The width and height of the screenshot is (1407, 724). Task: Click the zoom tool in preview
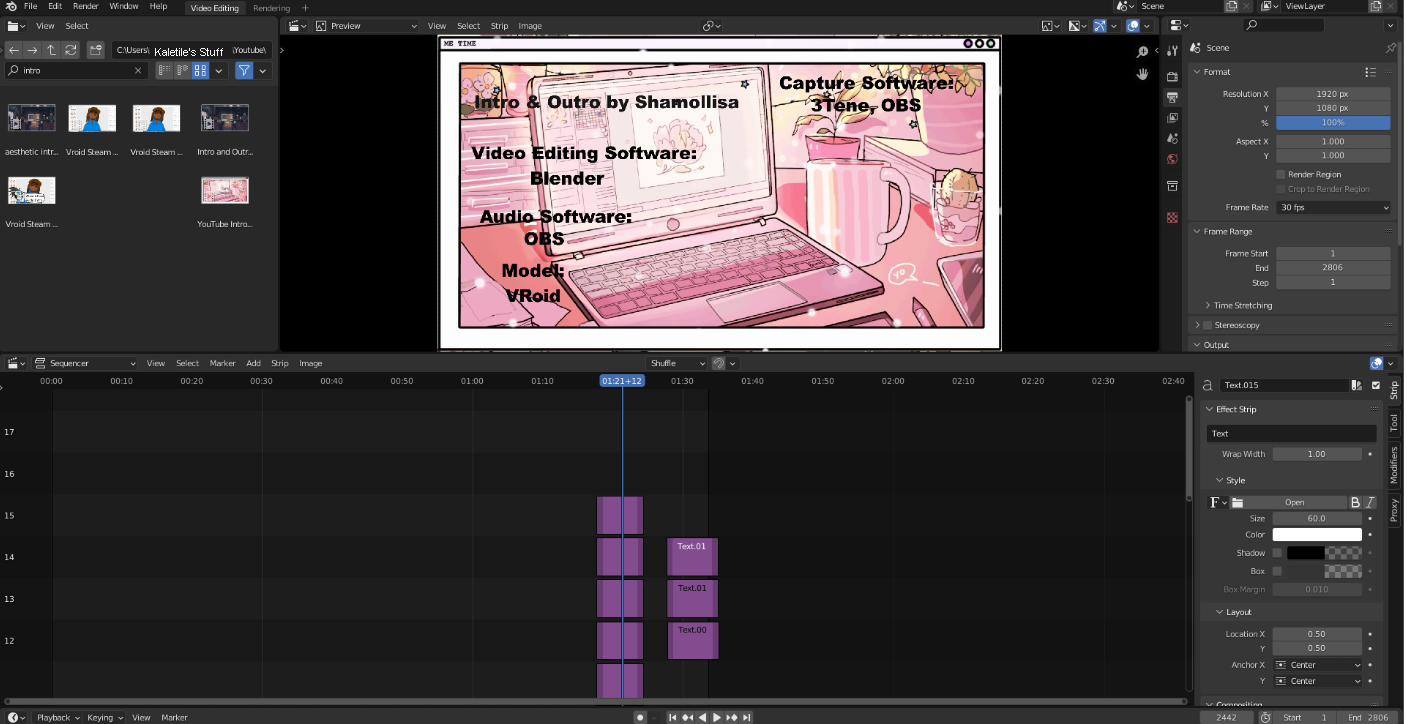point(1143,52)
